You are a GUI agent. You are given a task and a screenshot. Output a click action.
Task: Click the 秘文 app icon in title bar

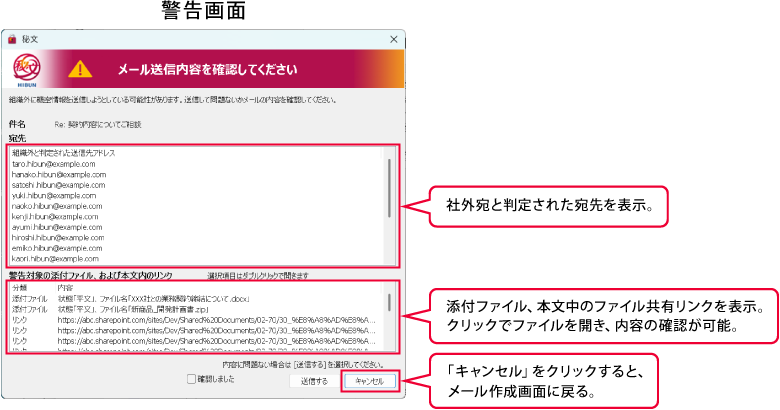[x=13, y=39]
